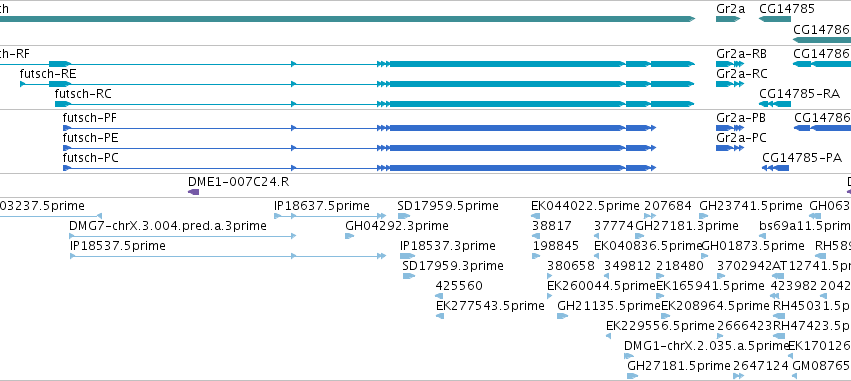
Task: Select the futsch-PC coding exon bar
Action: pos(507,168)
